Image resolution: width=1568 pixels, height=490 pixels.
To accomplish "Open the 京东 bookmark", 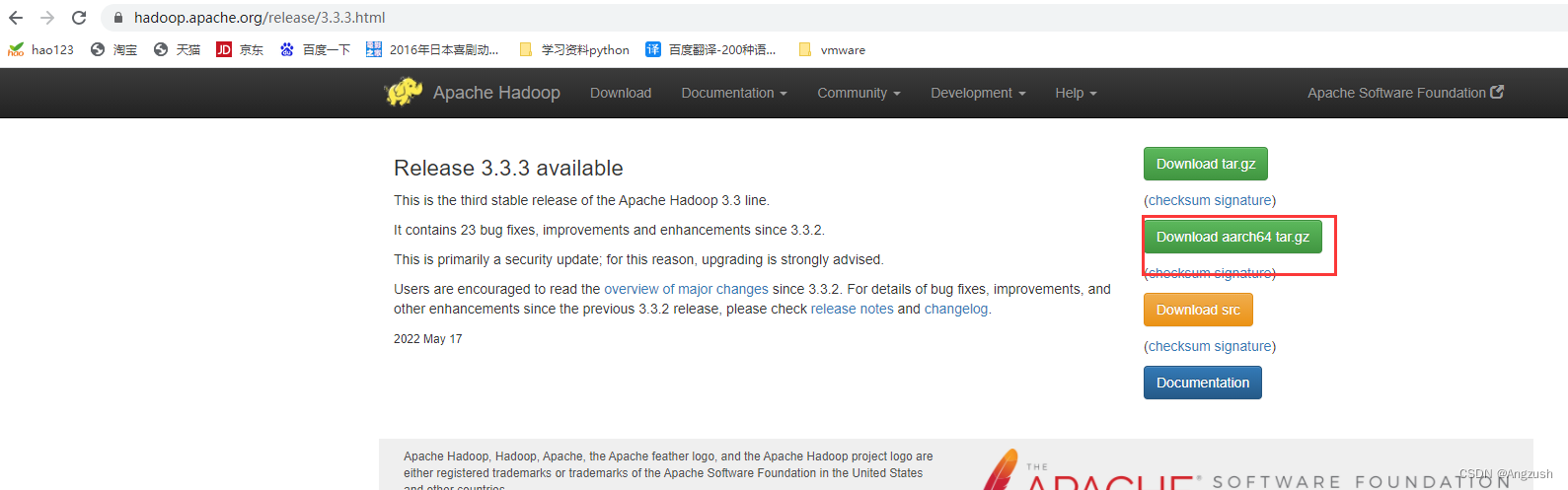I will pyautogui.click(x=240, y=49).
